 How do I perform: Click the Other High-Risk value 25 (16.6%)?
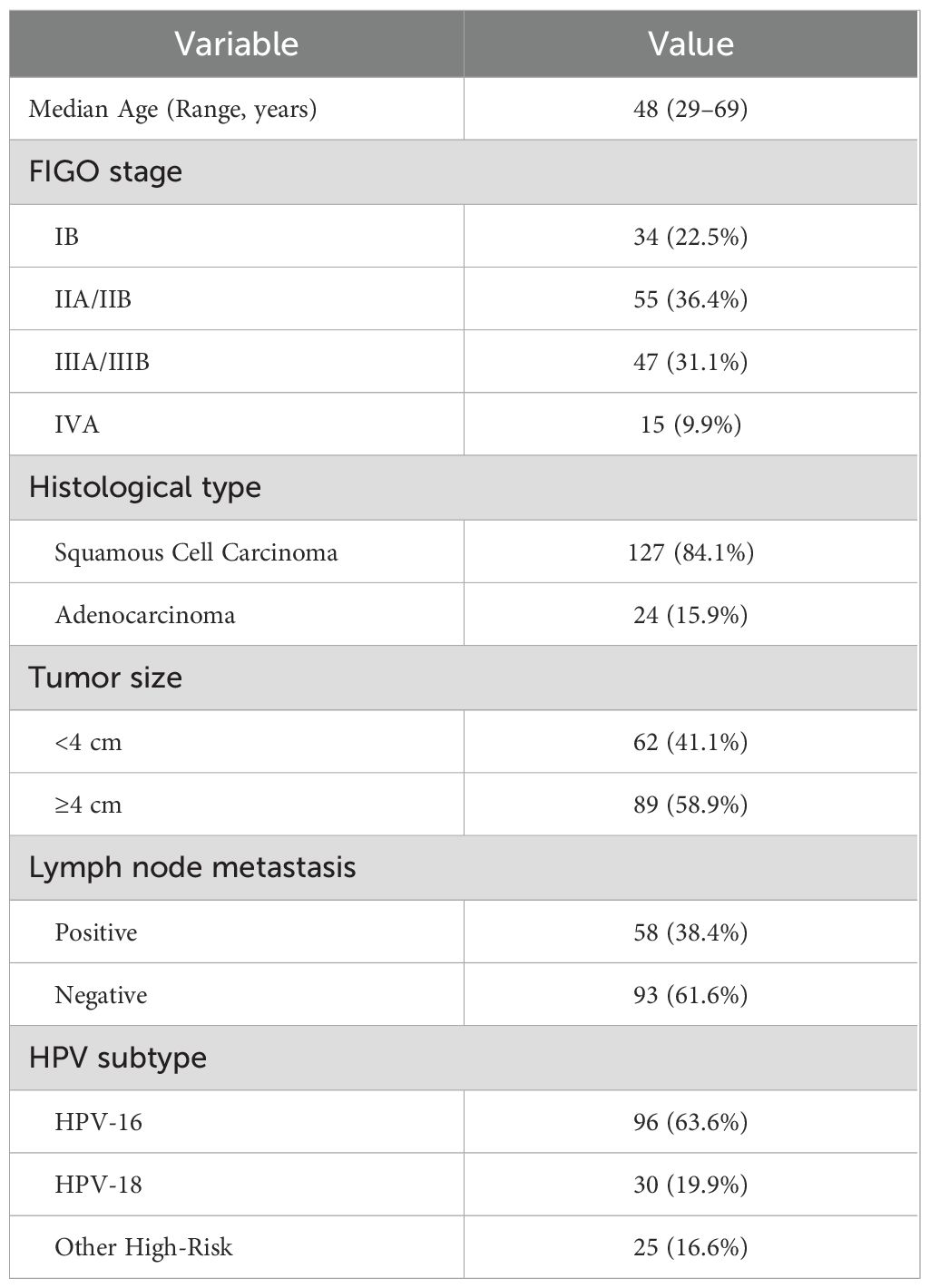pos(690,1247)
